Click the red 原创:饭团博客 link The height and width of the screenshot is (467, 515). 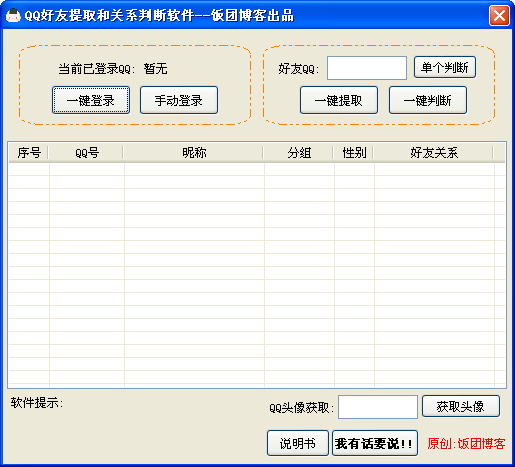click(x=466, y=444)
